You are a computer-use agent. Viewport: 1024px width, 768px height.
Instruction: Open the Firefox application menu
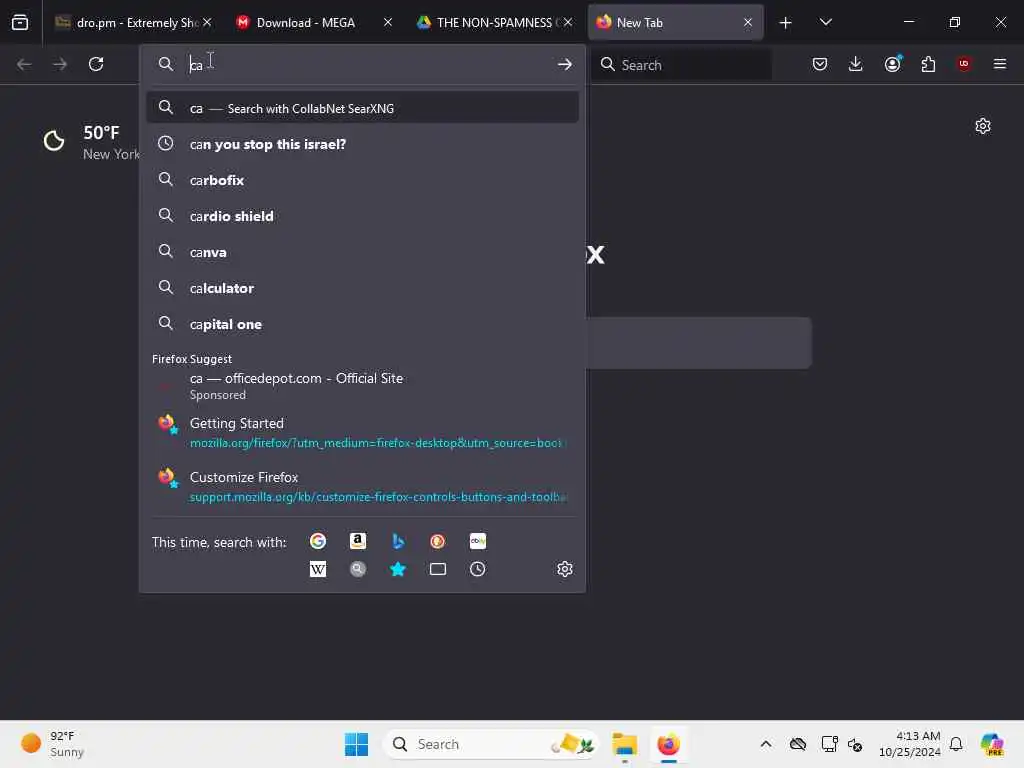click(x=1000, y=64)
